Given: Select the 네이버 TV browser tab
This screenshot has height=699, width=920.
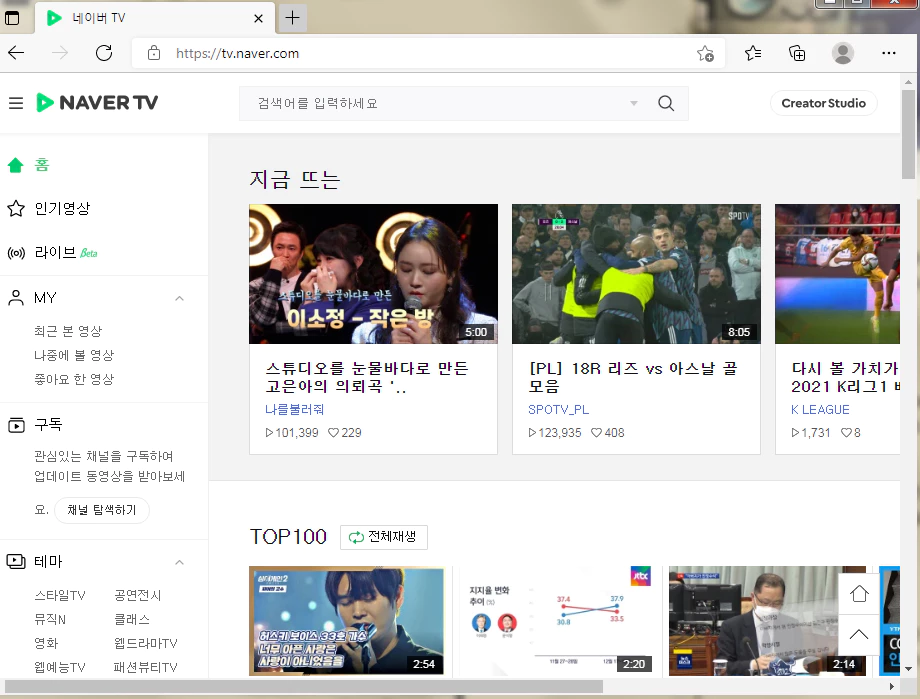Looking at the screenshot, I should coord(155,18).
